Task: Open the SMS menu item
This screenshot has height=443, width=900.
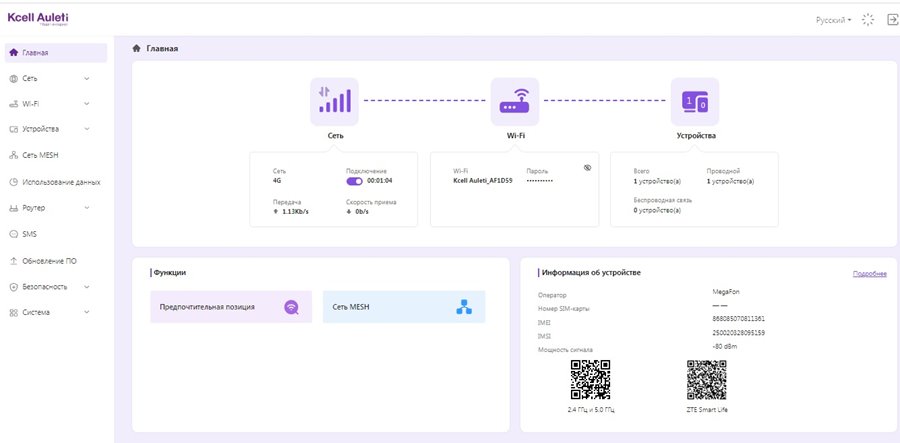Action: [x=29, y=234]
